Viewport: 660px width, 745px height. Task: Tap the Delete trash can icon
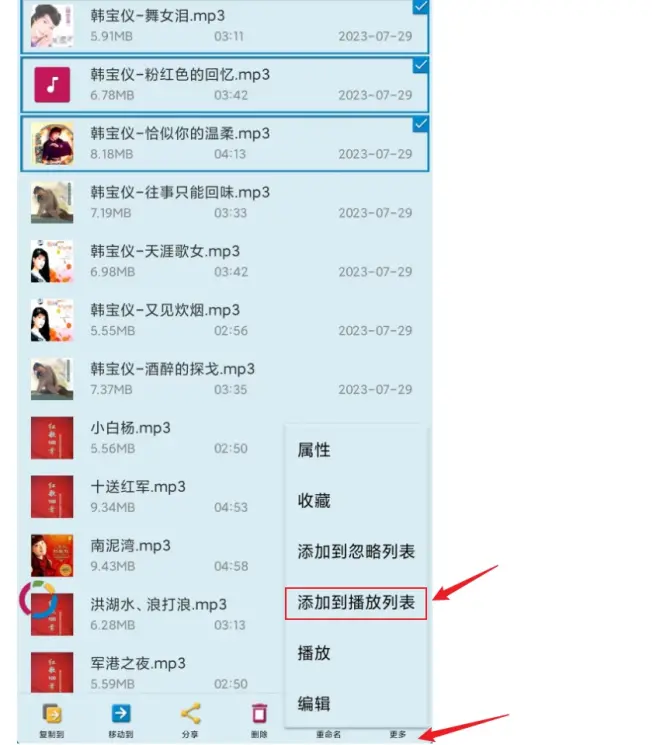[259, 714]
